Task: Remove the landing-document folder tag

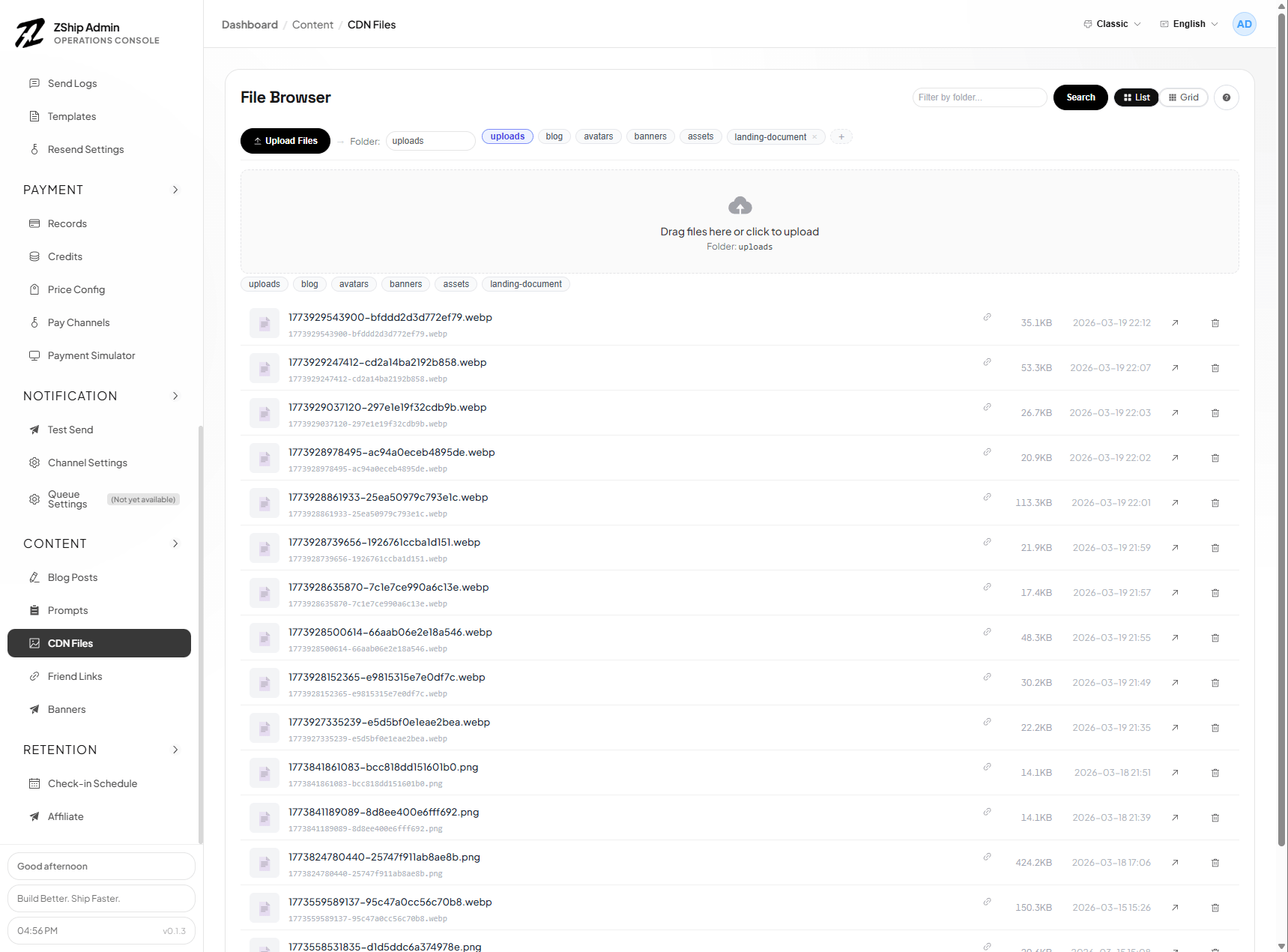Action: [814, 137]
